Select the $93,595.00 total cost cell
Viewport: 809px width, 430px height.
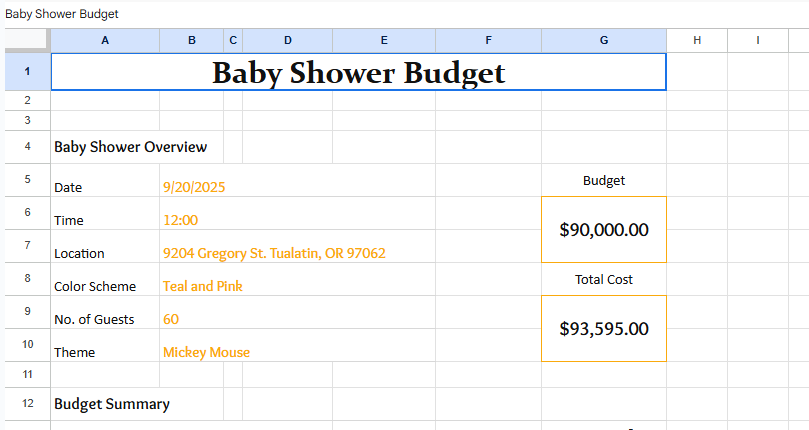click(x=603, y=328)
